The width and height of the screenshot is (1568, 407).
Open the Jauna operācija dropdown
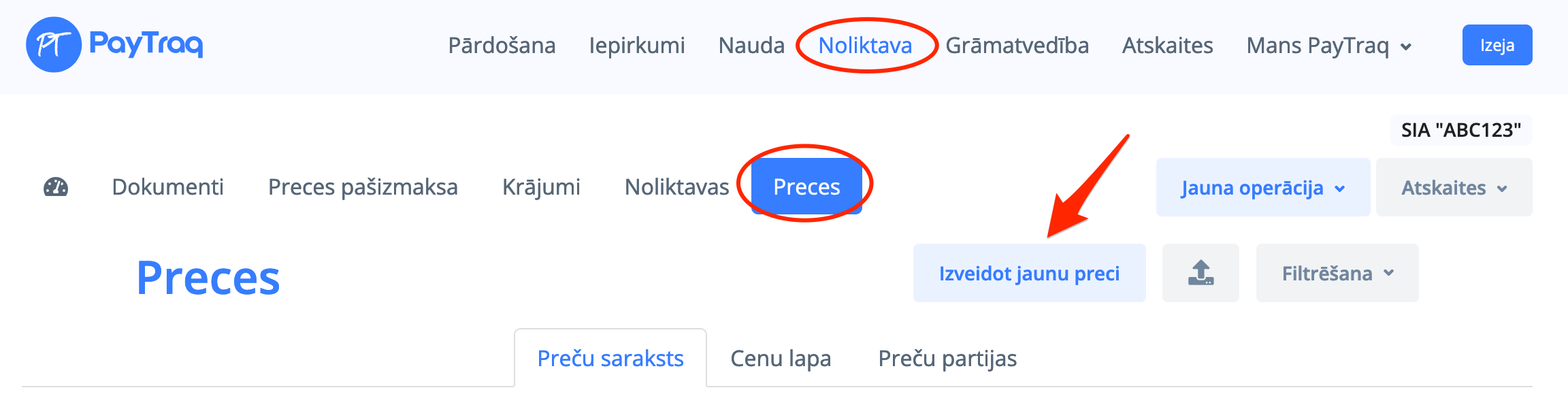click(x=1262, y=188)
